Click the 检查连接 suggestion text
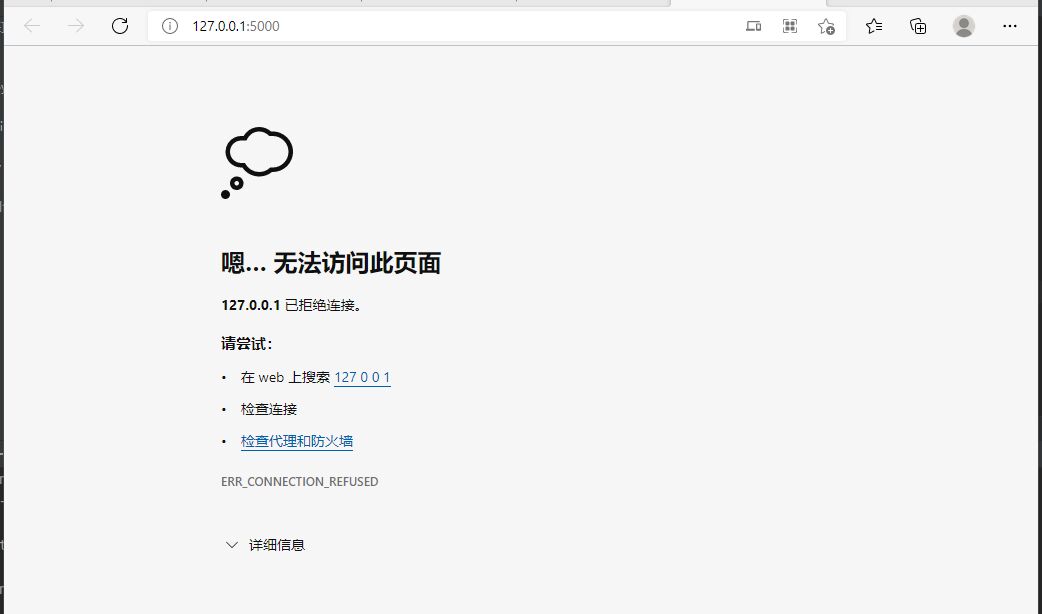The width and height of the screenshot is (1042, 614). point(268,409)
